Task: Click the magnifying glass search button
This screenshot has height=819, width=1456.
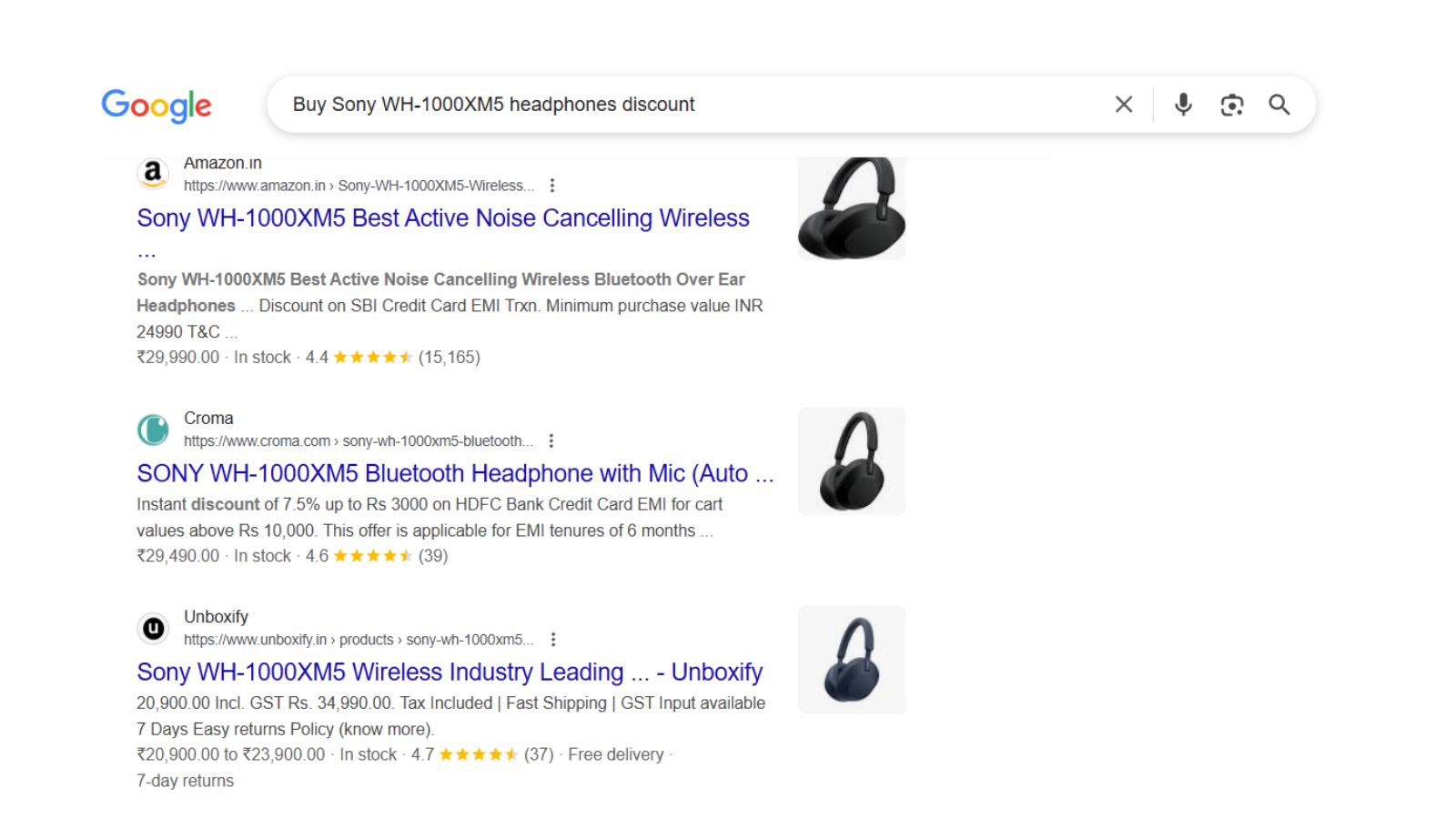Action: (x=1279, y=105)
